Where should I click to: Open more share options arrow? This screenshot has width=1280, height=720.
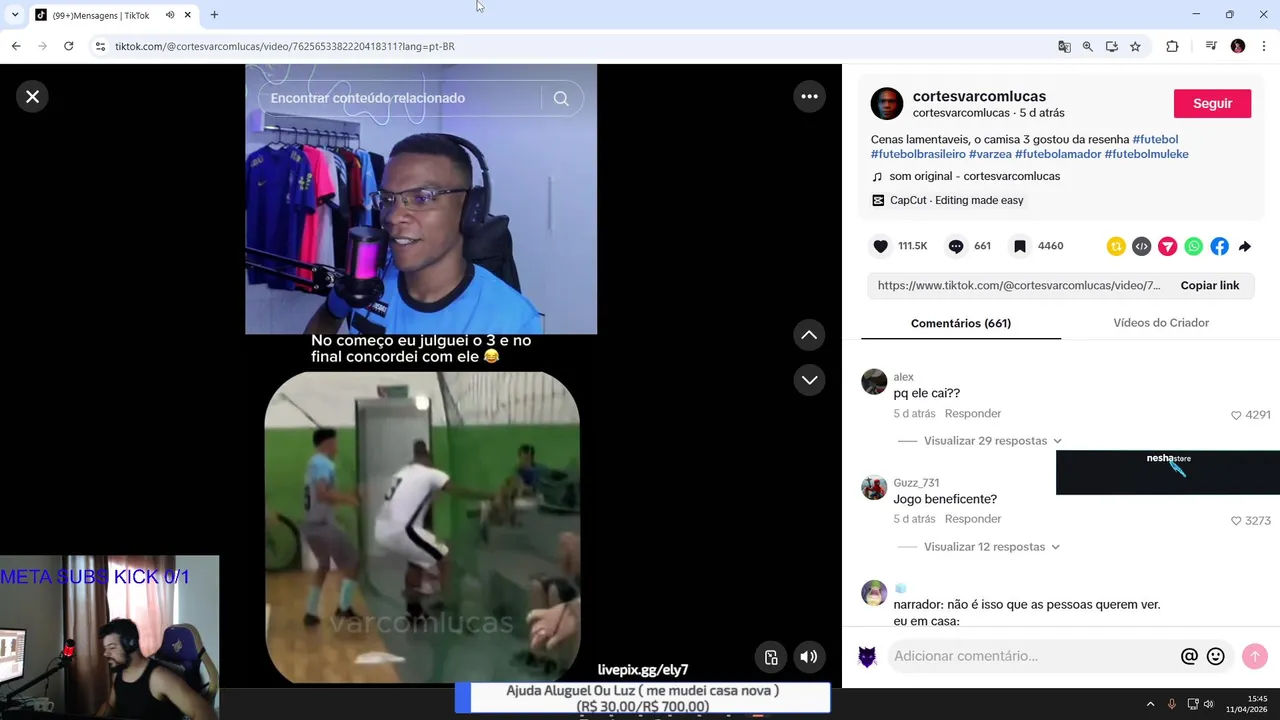point(1245,246)
